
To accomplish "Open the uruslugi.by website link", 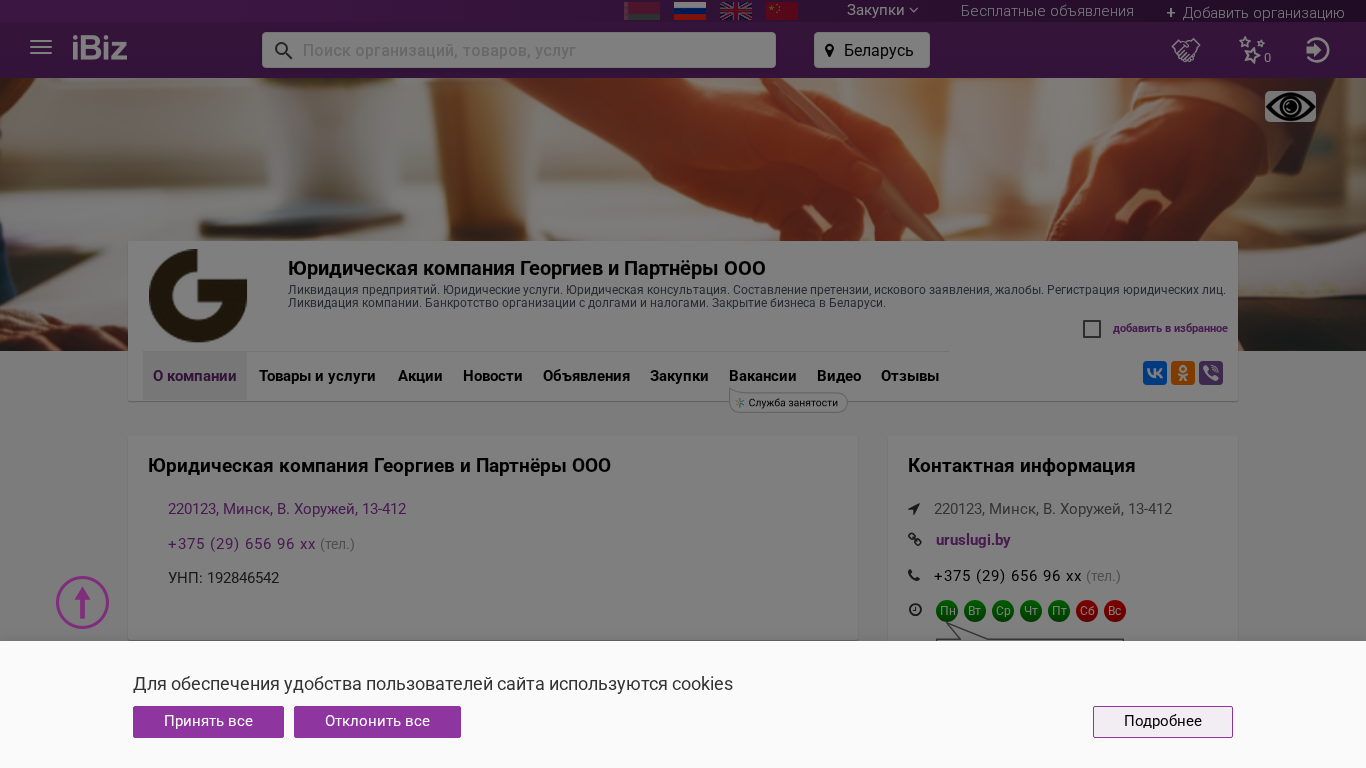I will pos(973,540).
